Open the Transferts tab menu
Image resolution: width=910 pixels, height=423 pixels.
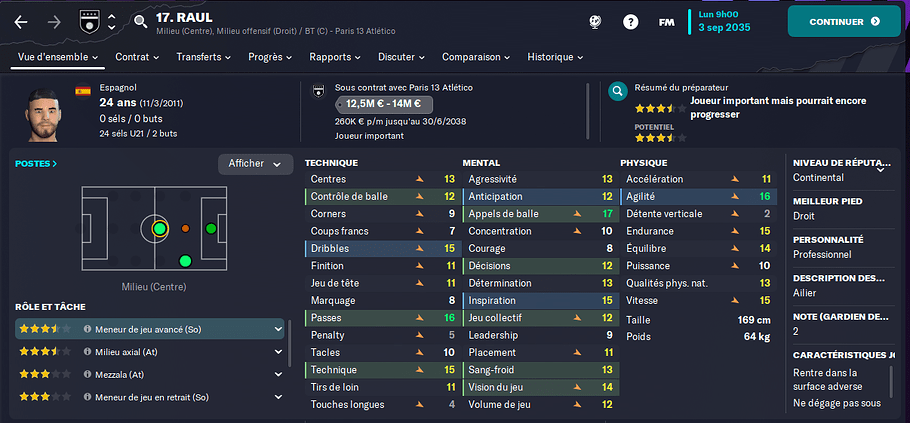tap(204, 57)
